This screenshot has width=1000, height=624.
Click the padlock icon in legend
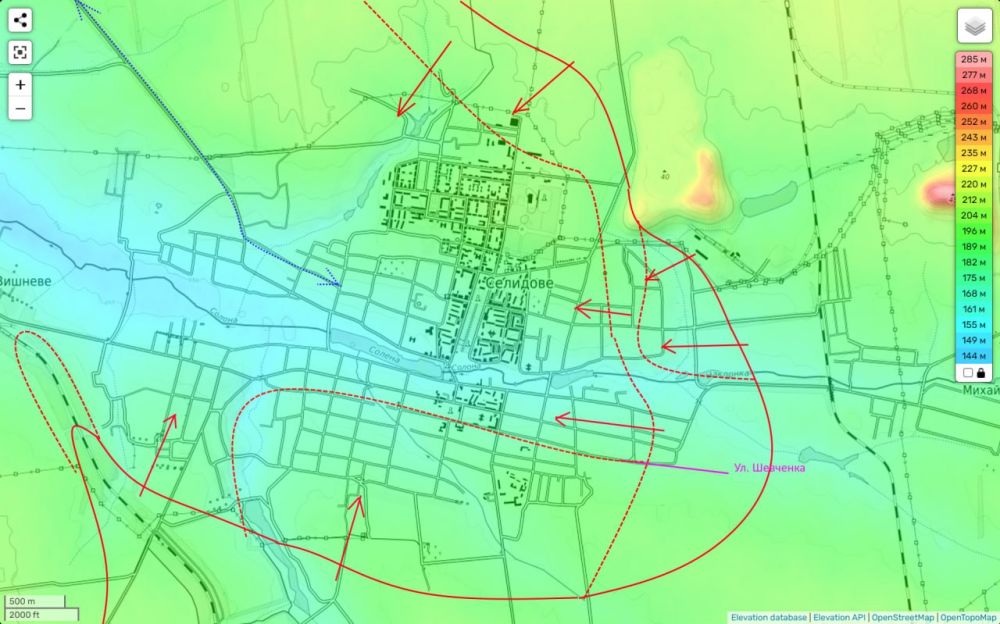[981, 373]
